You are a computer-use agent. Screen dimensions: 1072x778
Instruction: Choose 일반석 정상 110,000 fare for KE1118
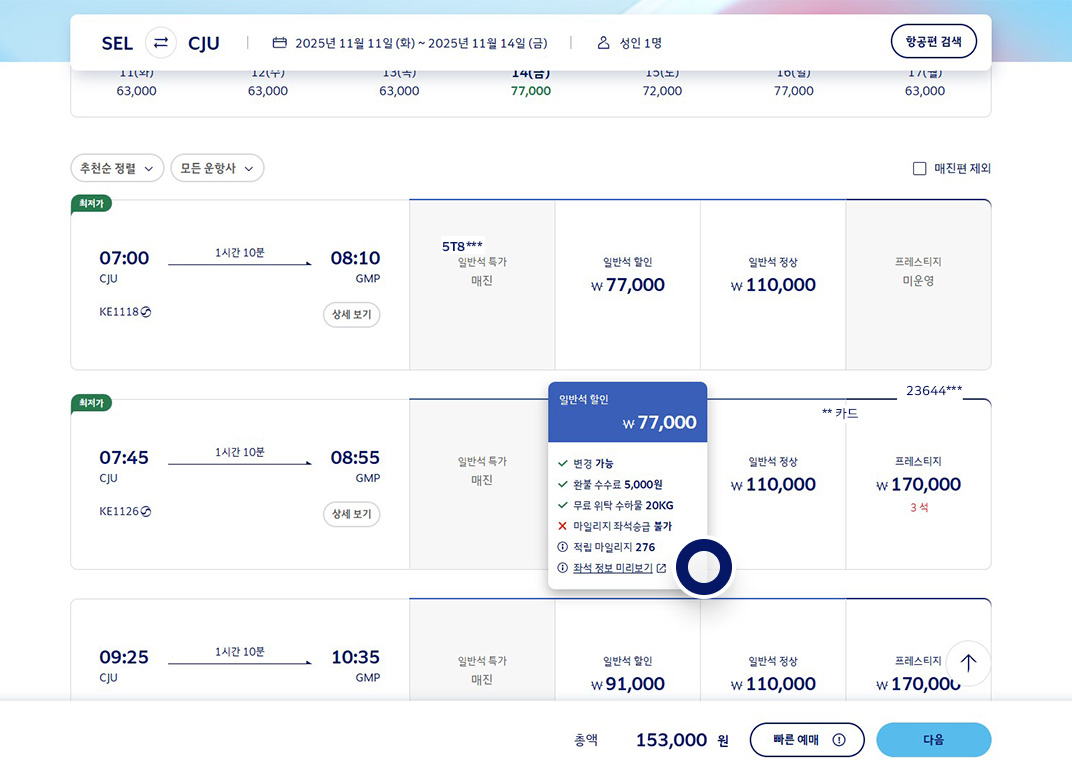[x=773, y=284]
